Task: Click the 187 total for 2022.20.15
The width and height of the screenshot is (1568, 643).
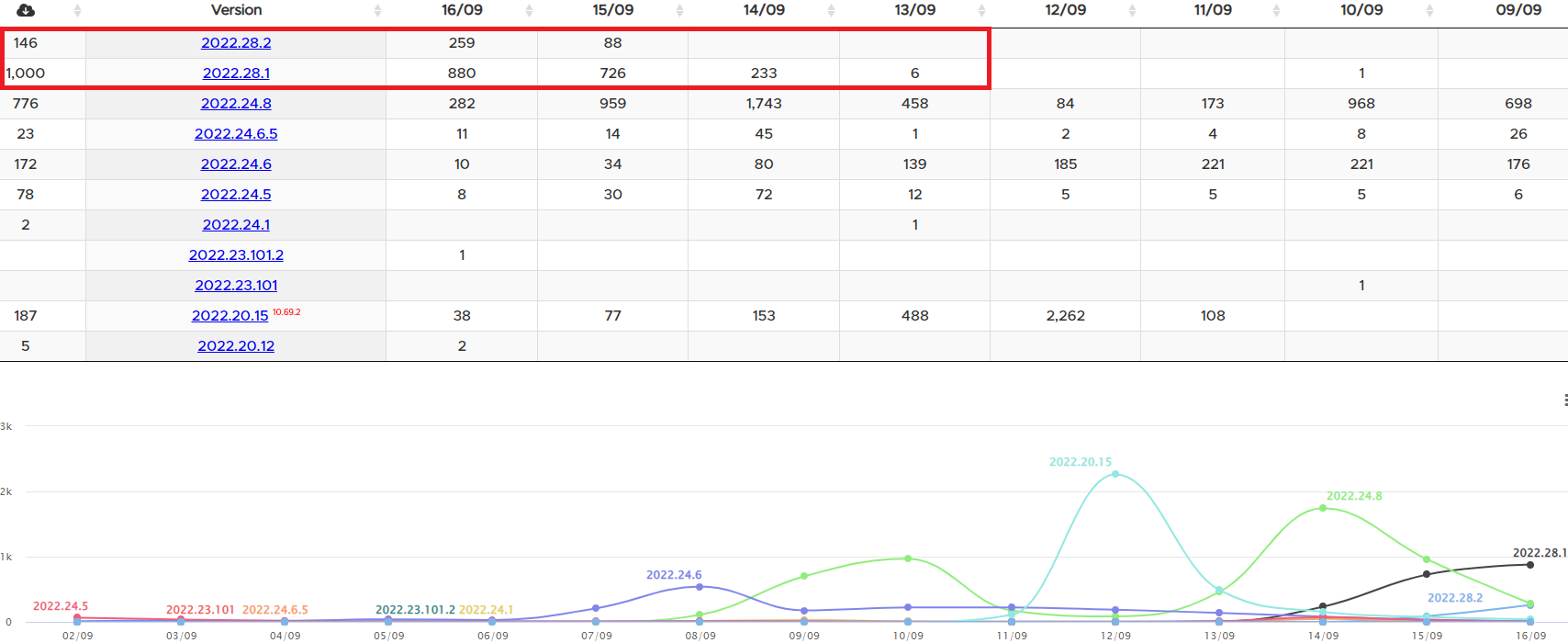Action: (x=26, y=315)
